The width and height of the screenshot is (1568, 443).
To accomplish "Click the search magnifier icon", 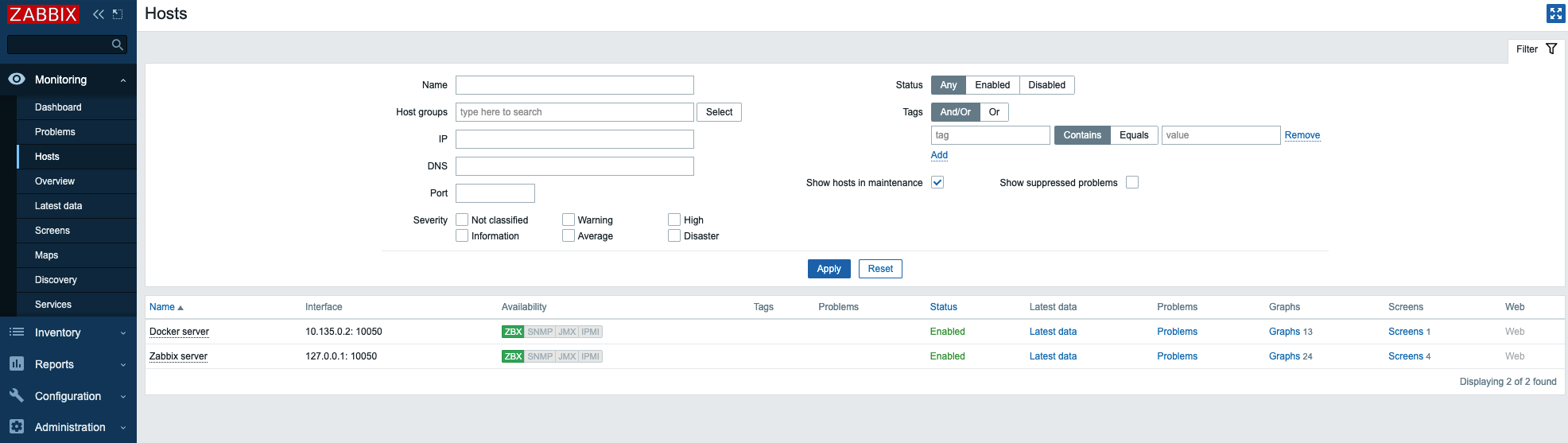I will coord(118,45).
